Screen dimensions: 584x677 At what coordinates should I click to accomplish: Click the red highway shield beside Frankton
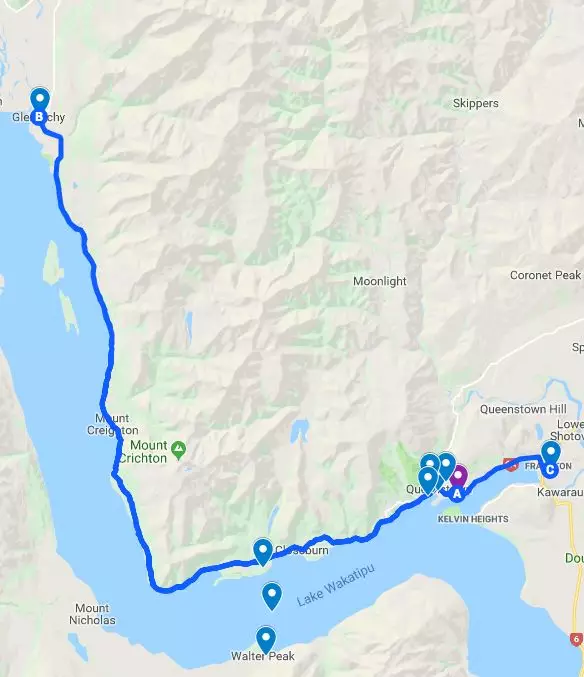[x=511, y=465]
